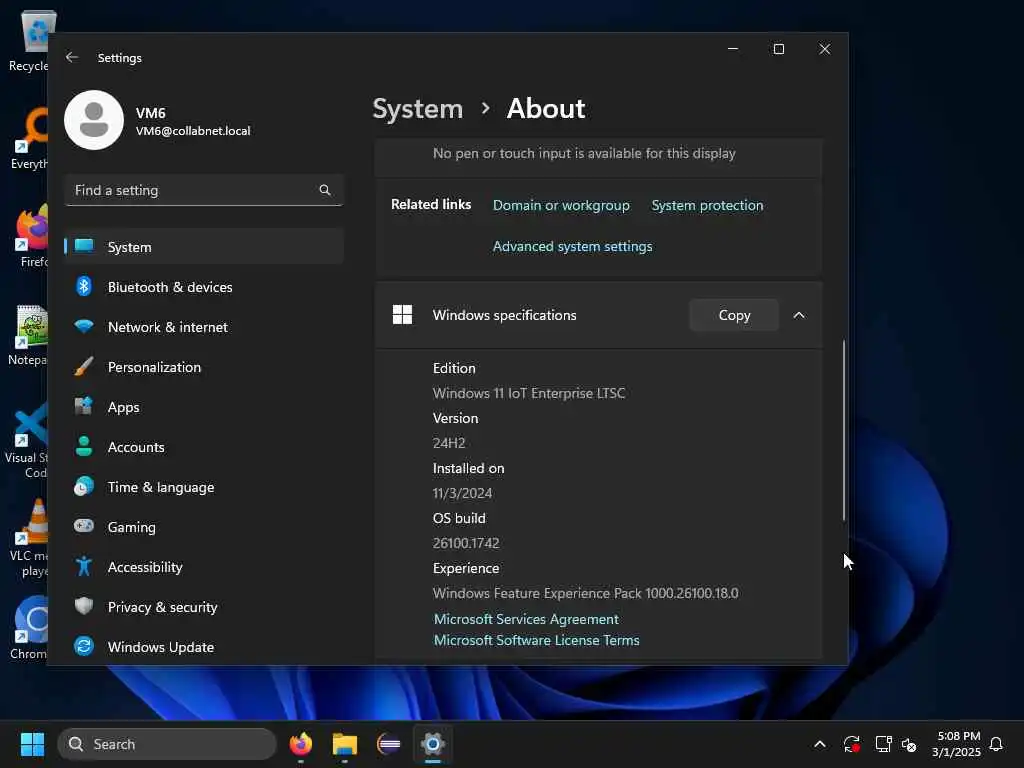Click the Time & language clock icon

pos(84,487)
